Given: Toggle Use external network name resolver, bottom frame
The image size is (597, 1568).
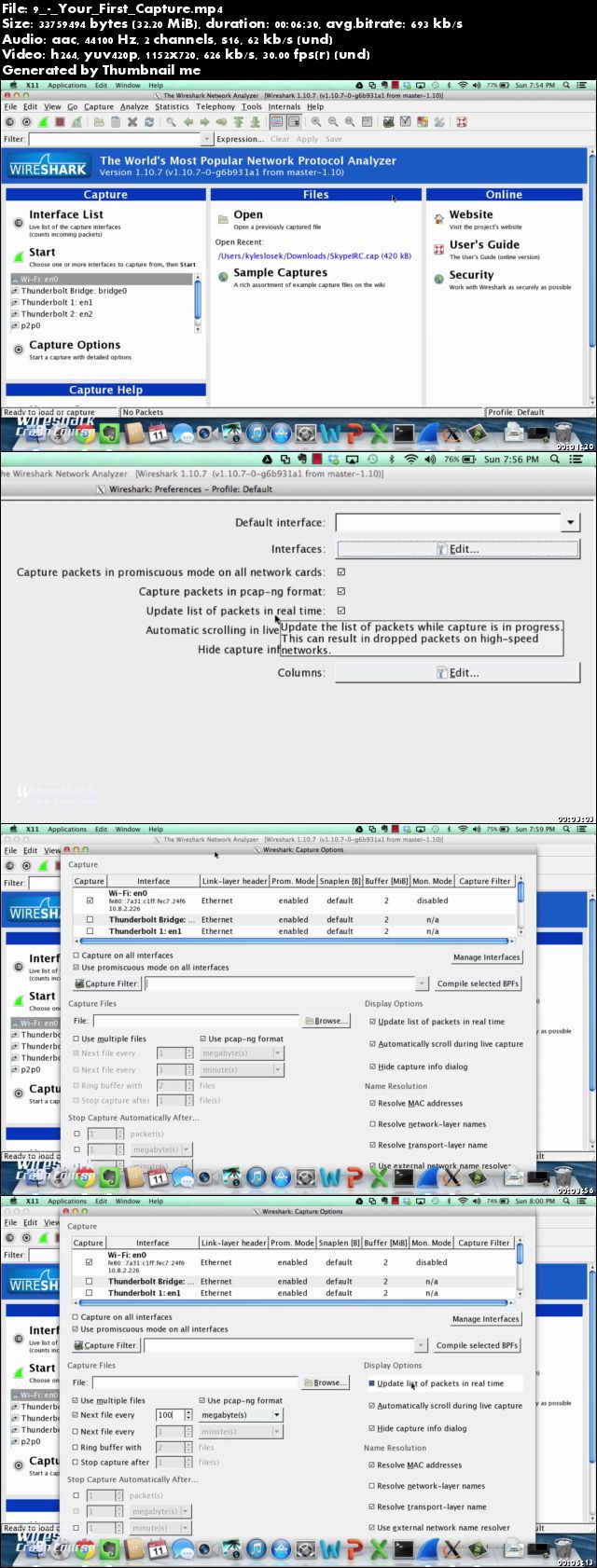Looking at the screenshot, I should 372,1528.
